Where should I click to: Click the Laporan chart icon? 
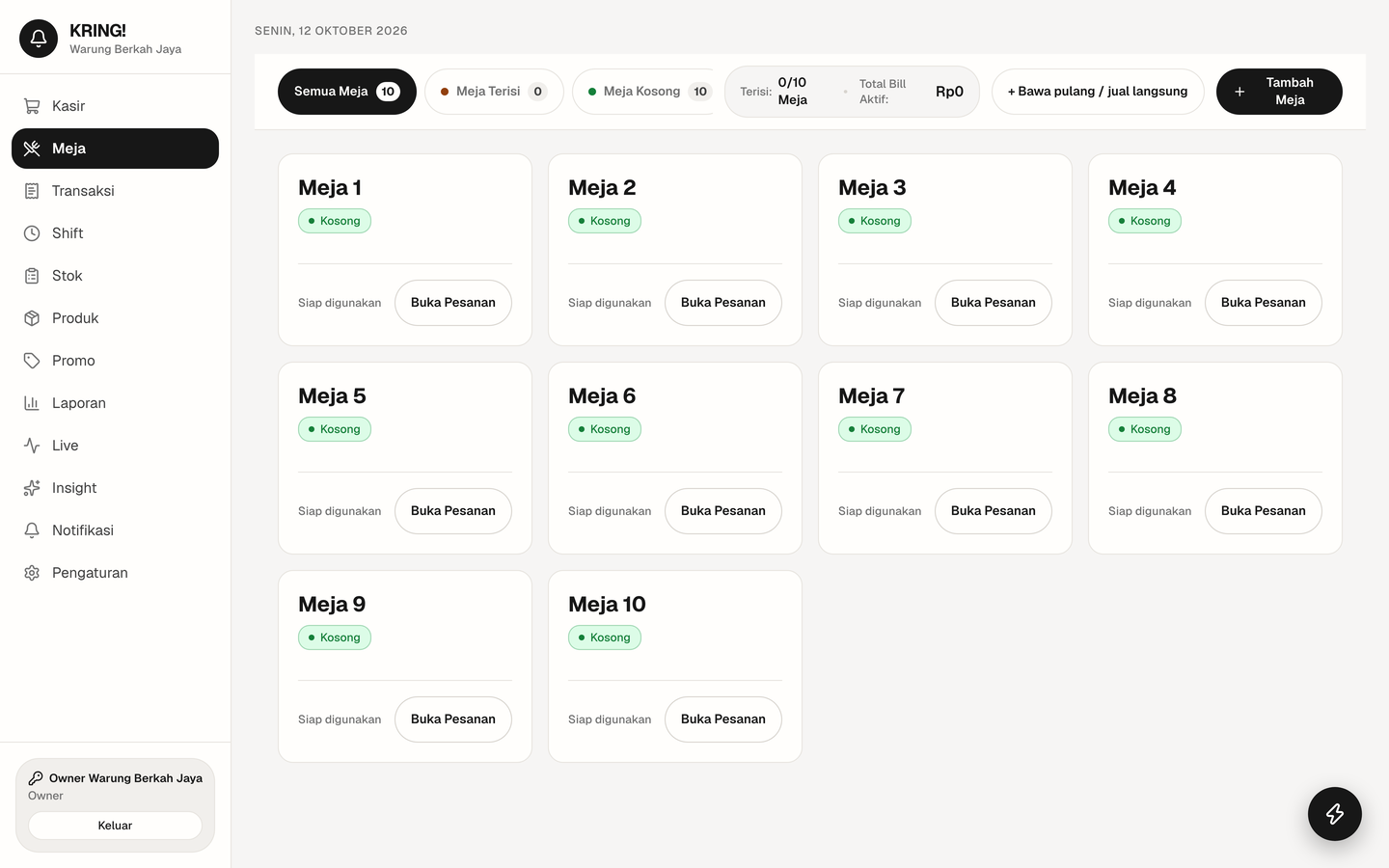pyautogui.click(x=32, y=403)
